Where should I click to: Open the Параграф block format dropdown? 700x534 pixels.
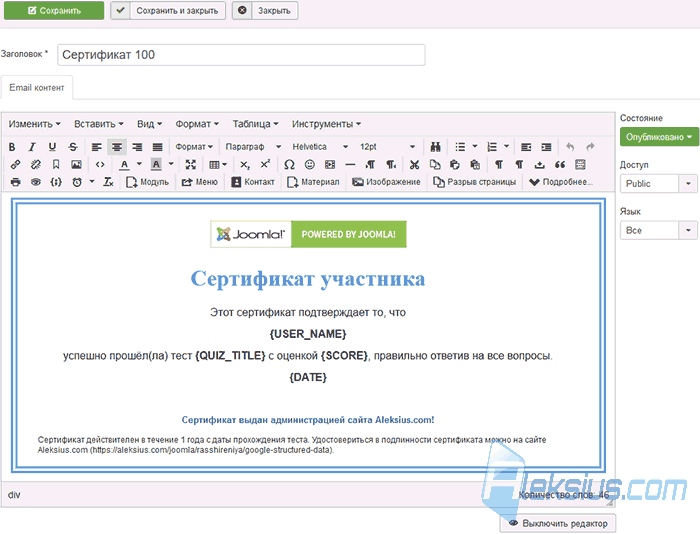pos(253,147)
